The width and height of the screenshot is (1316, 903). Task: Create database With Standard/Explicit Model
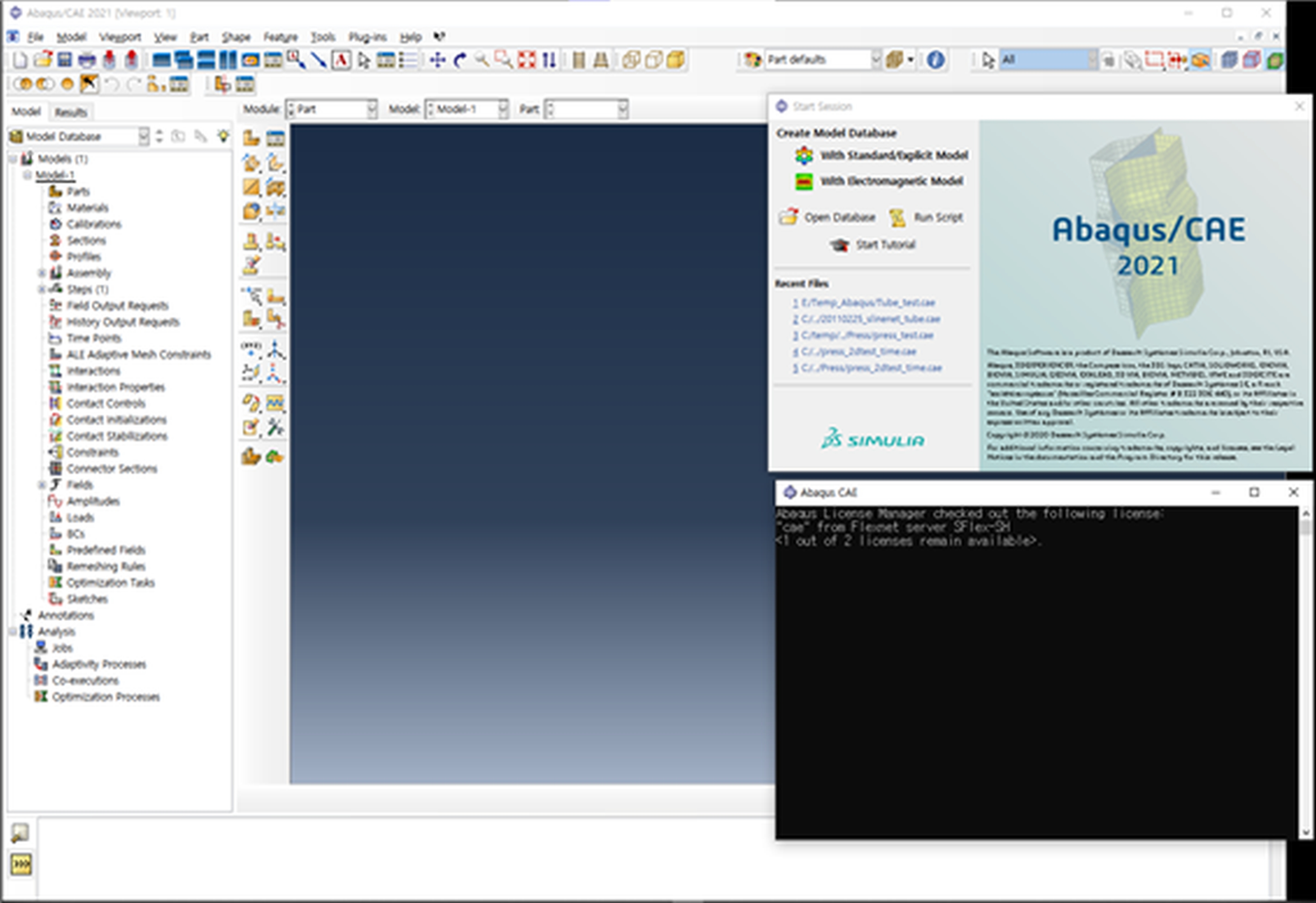pyautogui.click(x=882, y=155)
